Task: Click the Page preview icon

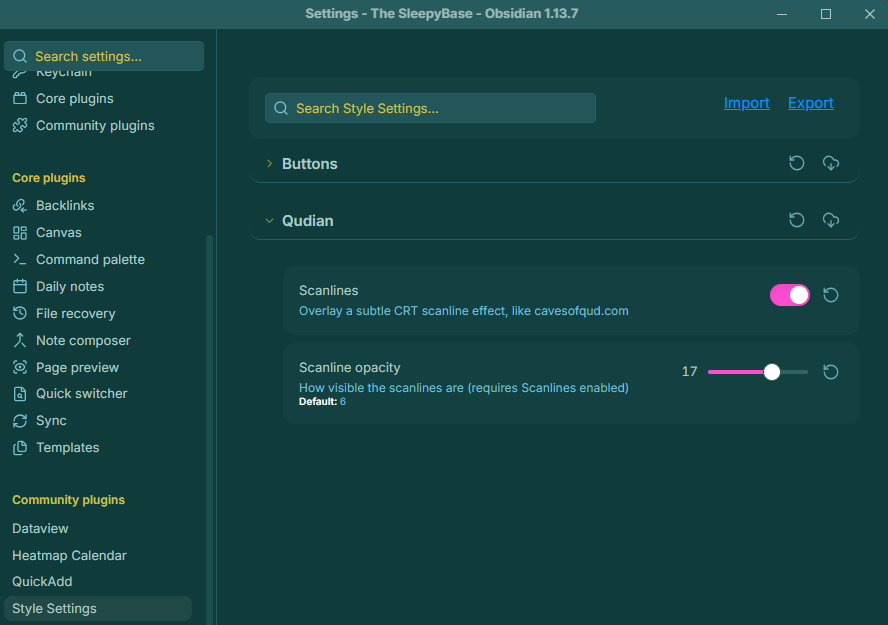Action: point(20,367)
